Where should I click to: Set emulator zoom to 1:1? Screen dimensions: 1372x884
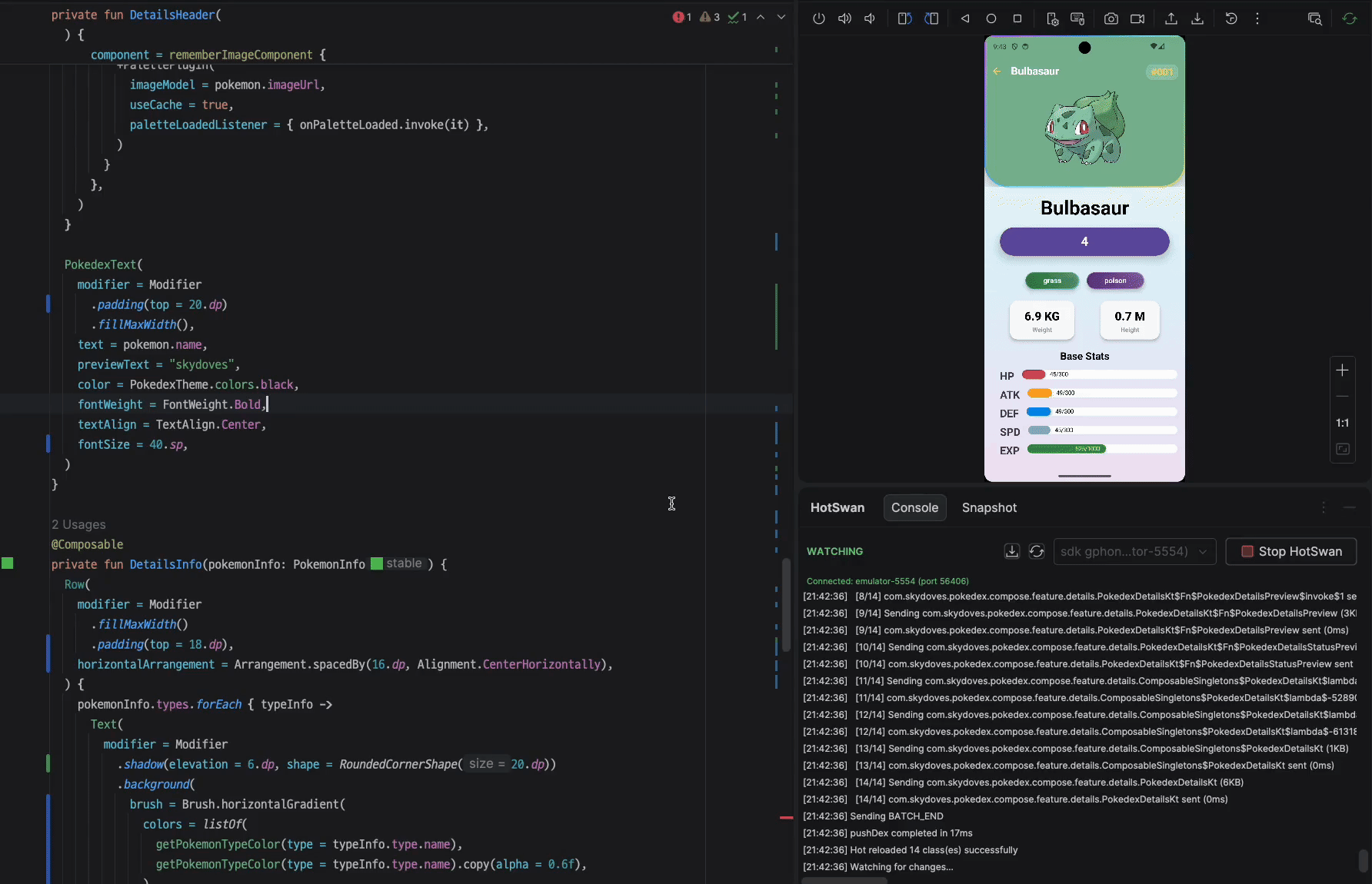1342,423
